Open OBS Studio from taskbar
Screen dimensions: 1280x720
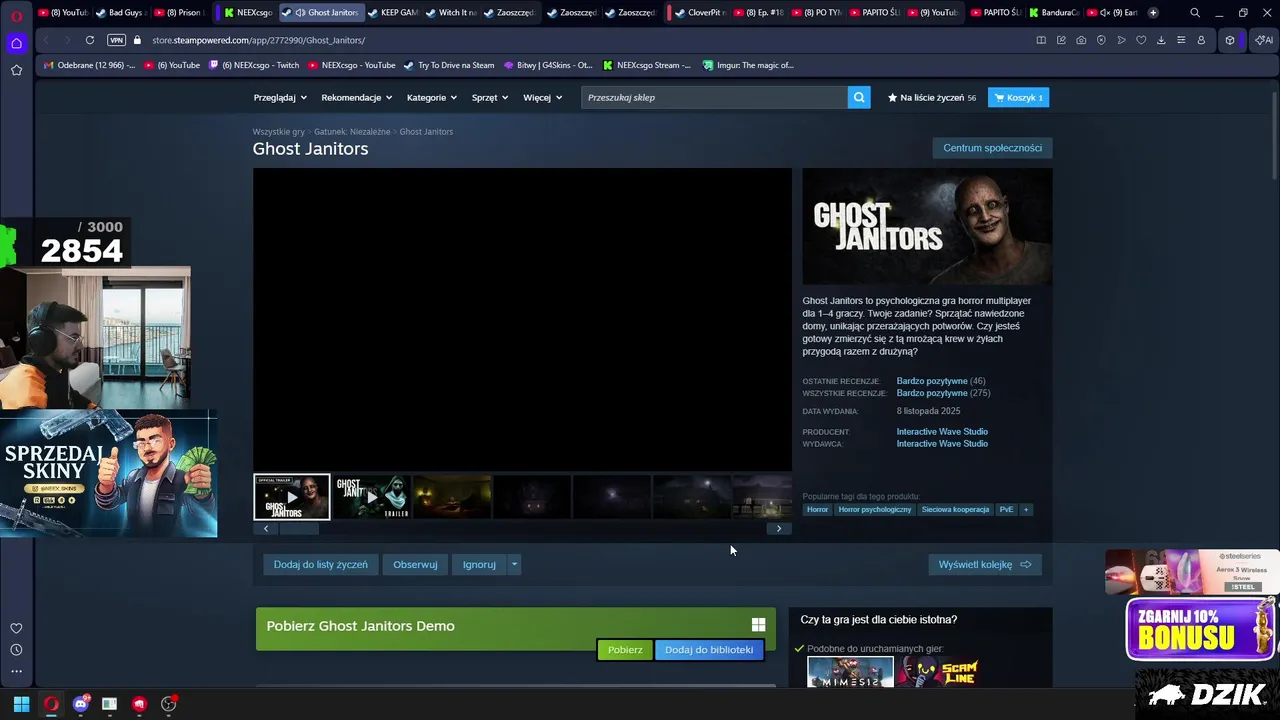point(169,704)
